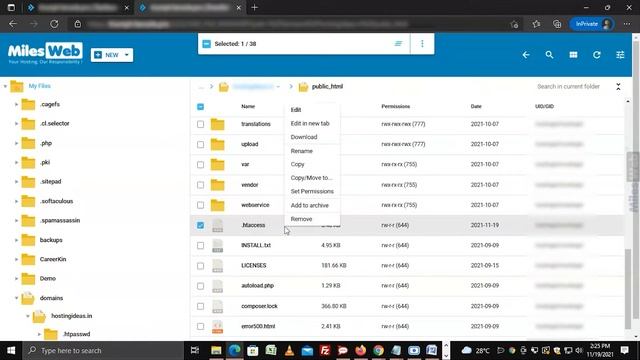Choose Add to archive menu entry
This screenshot has width=640, height=360.
point(309,205)
